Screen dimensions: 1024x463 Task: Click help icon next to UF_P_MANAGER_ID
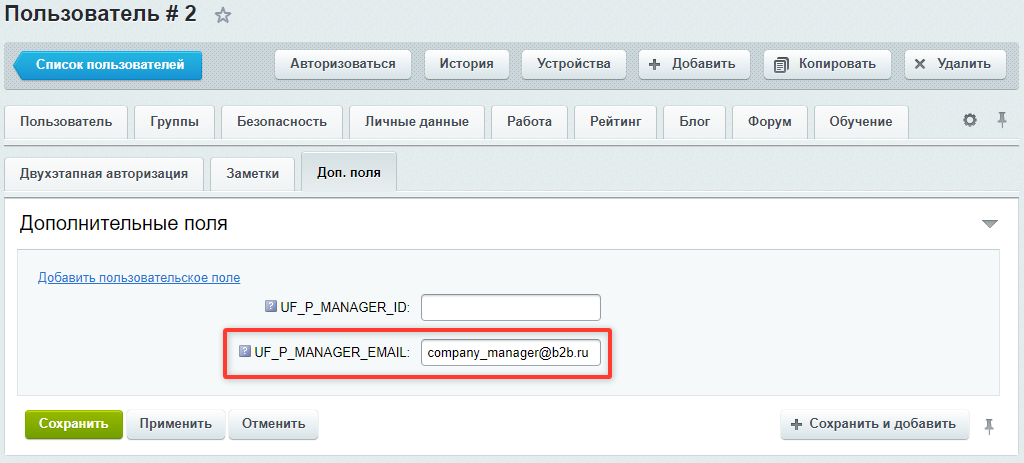[x=270, y=306]
